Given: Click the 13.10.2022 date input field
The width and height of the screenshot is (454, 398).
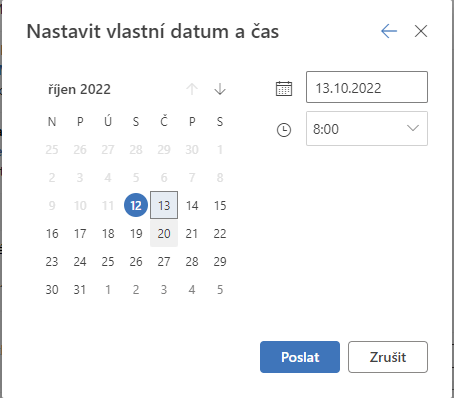Looking at the screenshot, I should pos(367,87).
